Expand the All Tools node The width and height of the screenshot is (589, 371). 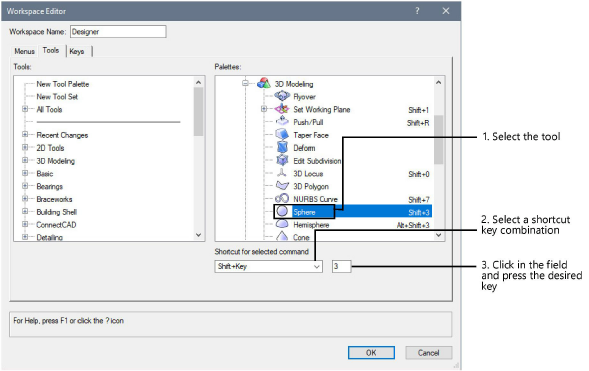(25, 109)
